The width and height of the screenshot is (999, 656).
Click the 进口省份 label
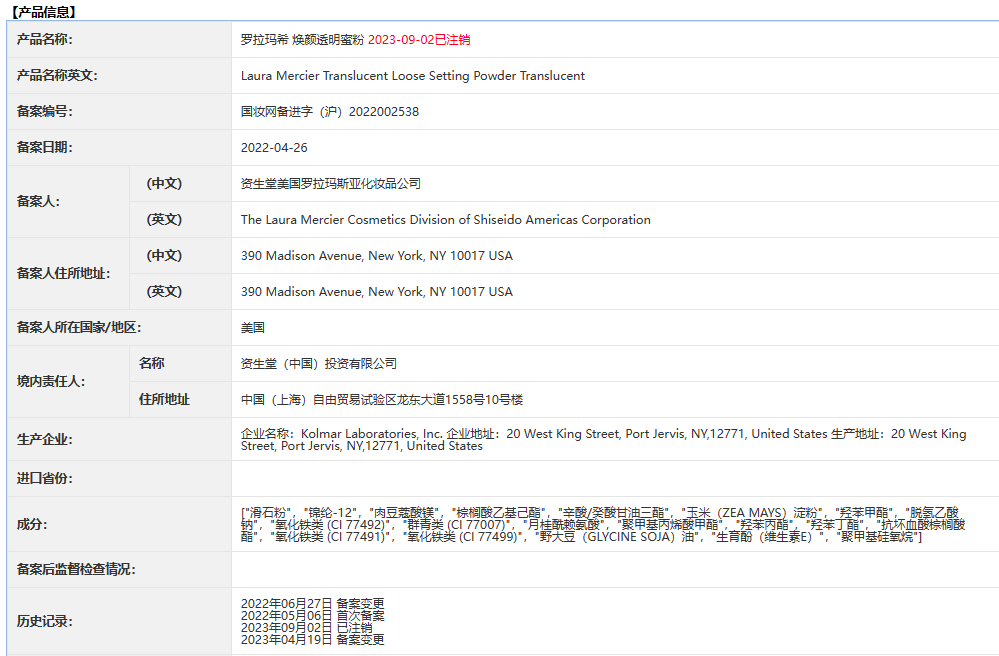pyautogui.click(x=45, y=478)
